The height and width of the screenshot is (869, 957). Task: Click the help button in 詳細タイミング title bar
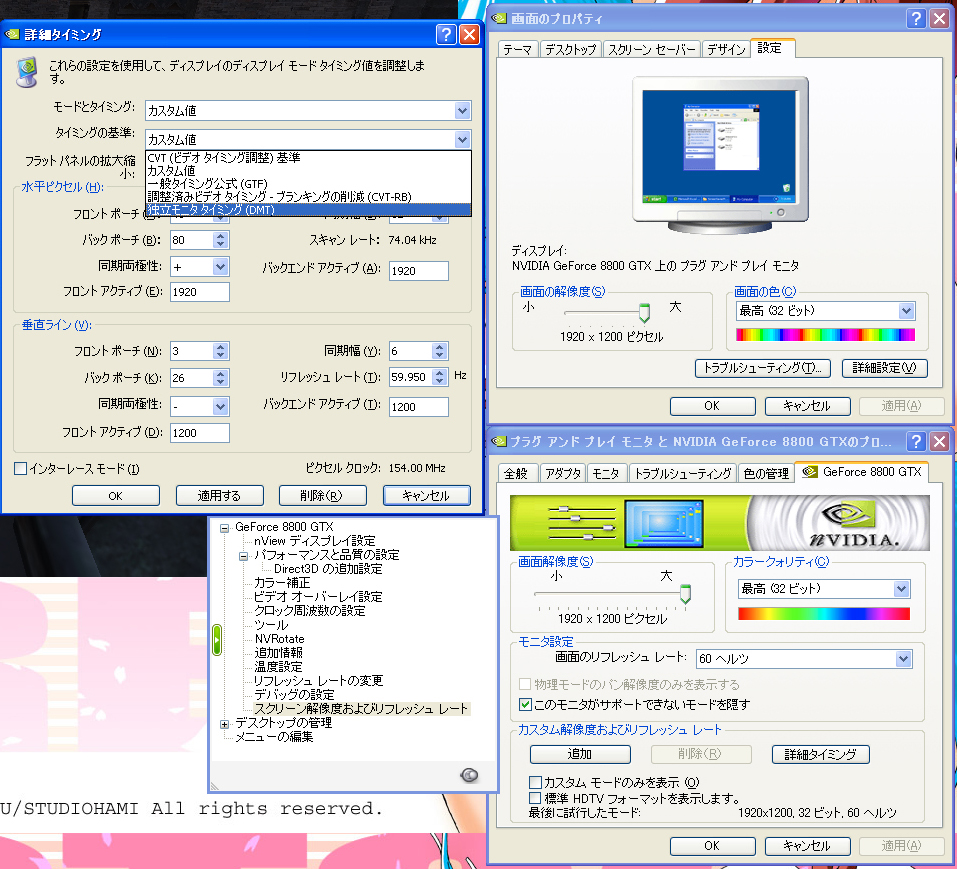pos(447,35)
